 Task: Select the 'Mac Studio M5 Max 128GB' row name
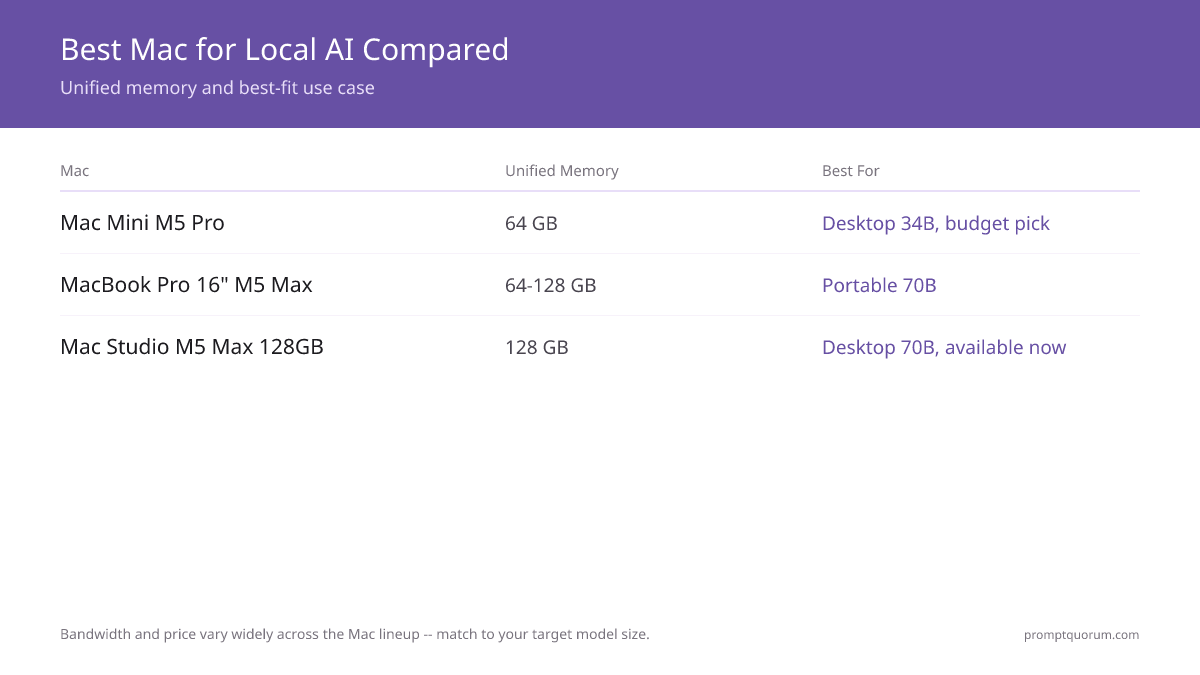(192, 347)
